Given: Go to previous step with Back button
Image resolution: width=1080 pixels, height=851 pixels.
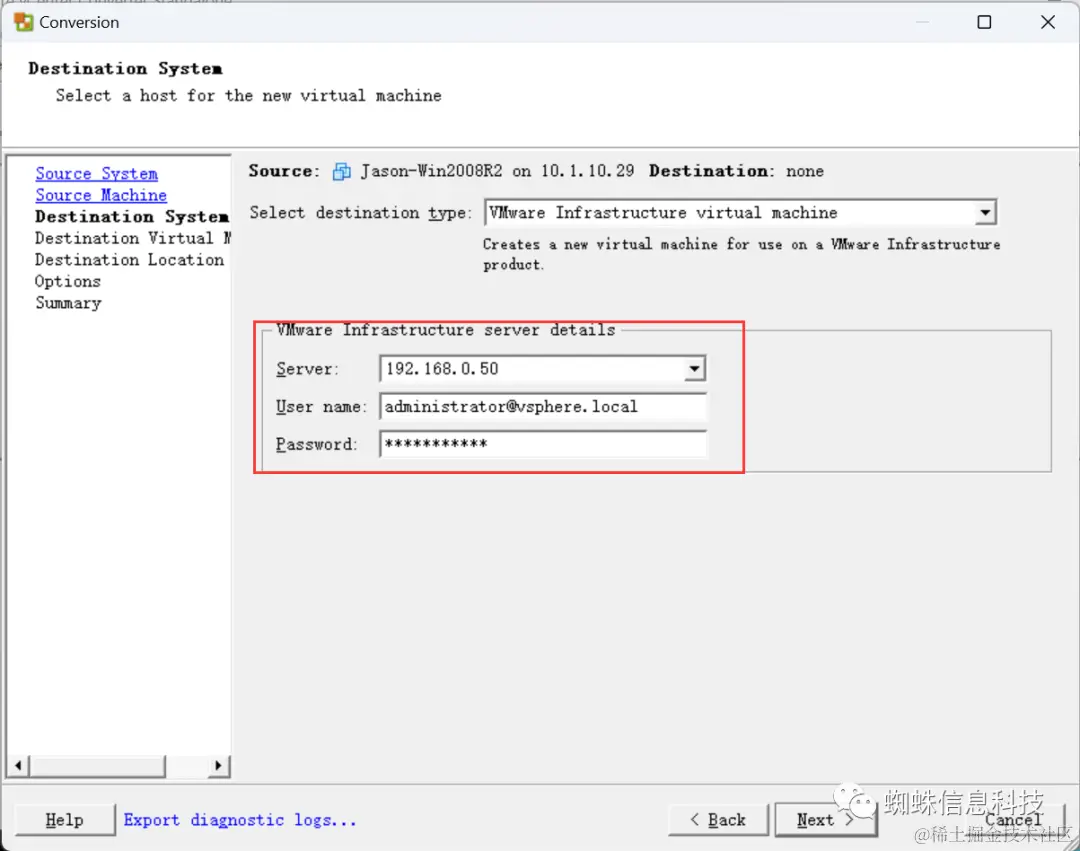Looking at the screenshot, I should coord(718,820).
